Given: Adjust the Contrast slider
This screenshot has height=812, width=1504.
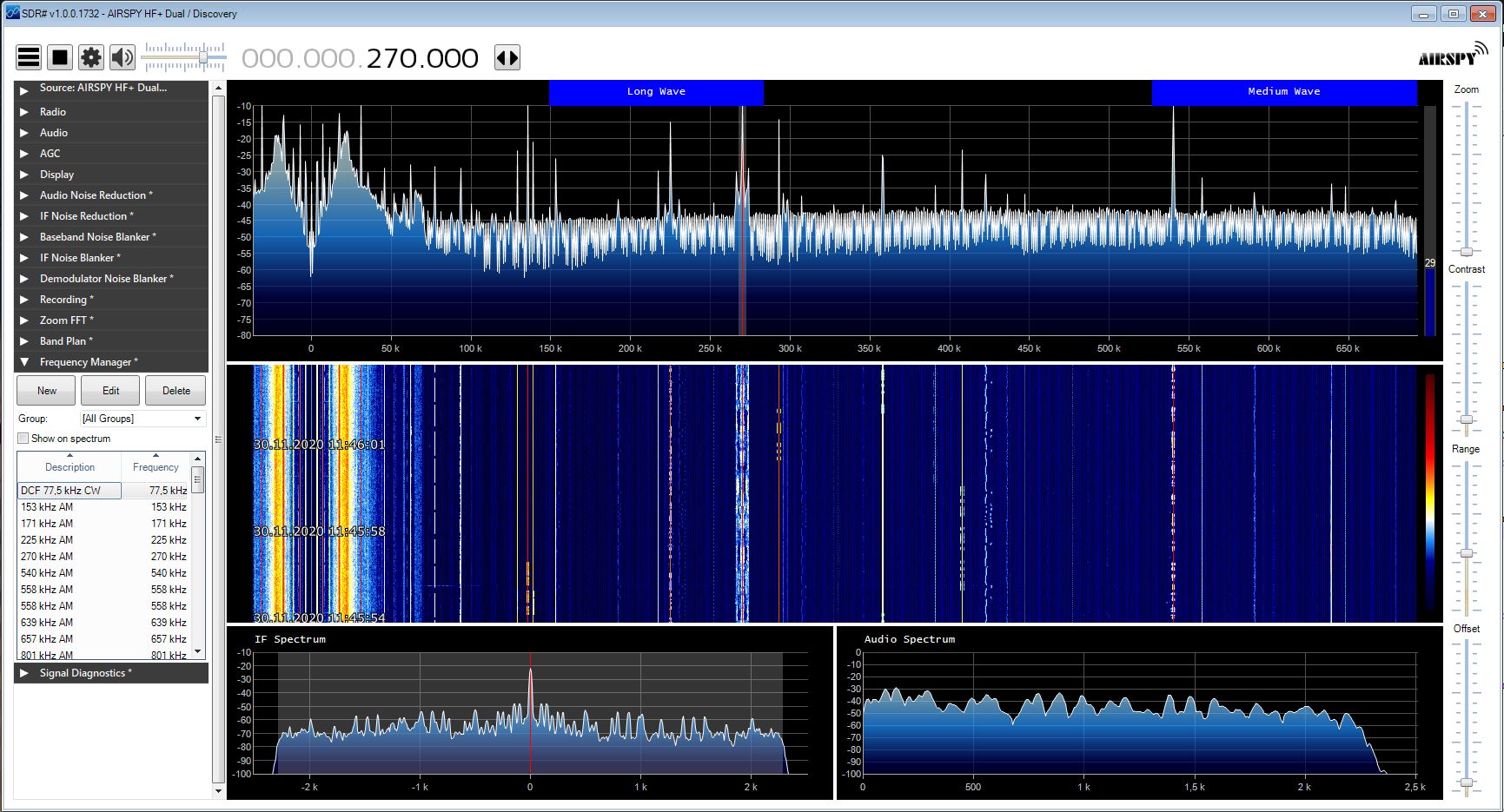Looking at the screenshot, I should 1467,419.
